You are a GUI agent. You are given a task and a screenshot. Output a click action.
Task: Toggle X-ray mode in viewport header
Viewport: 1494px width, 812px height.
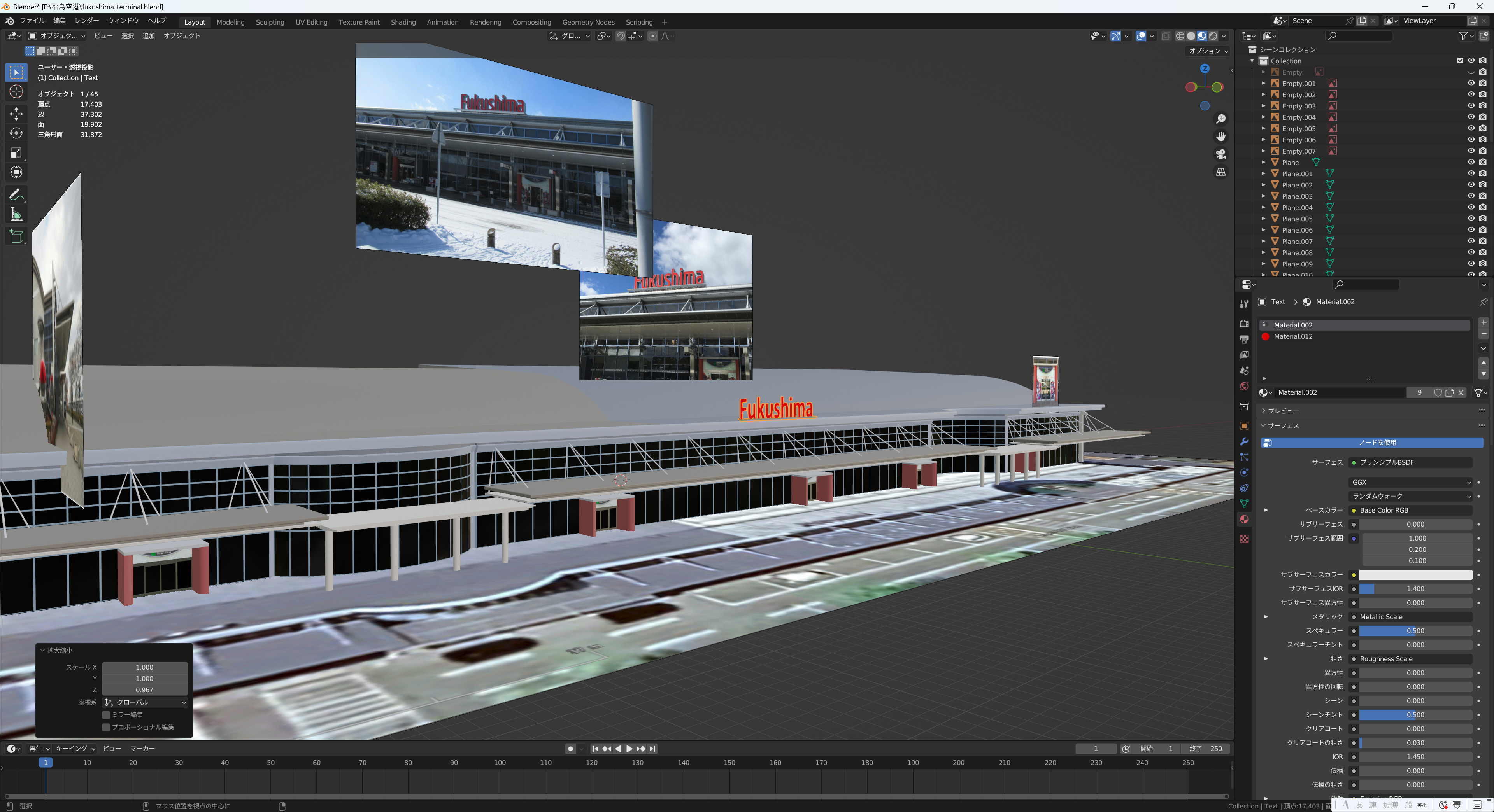(x=1166, y=36)
